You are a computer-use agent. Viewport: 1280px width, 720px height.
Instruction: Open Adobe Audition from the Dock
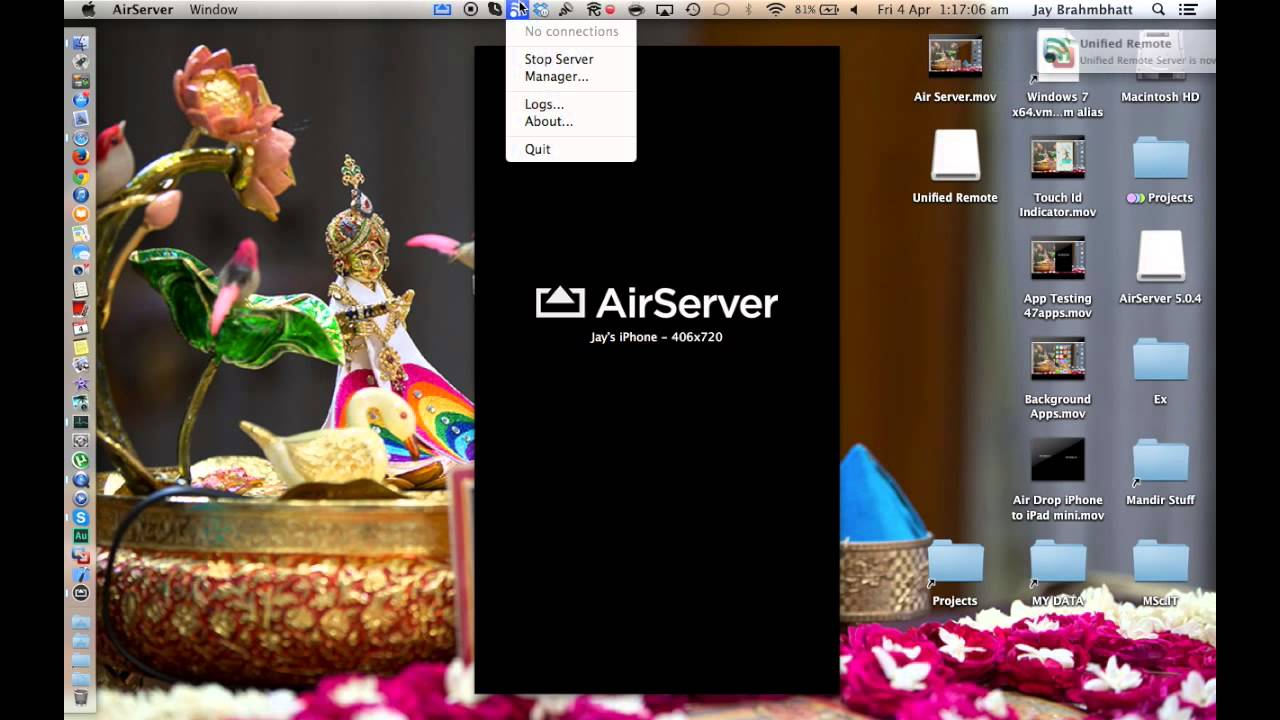click(81, 536)
